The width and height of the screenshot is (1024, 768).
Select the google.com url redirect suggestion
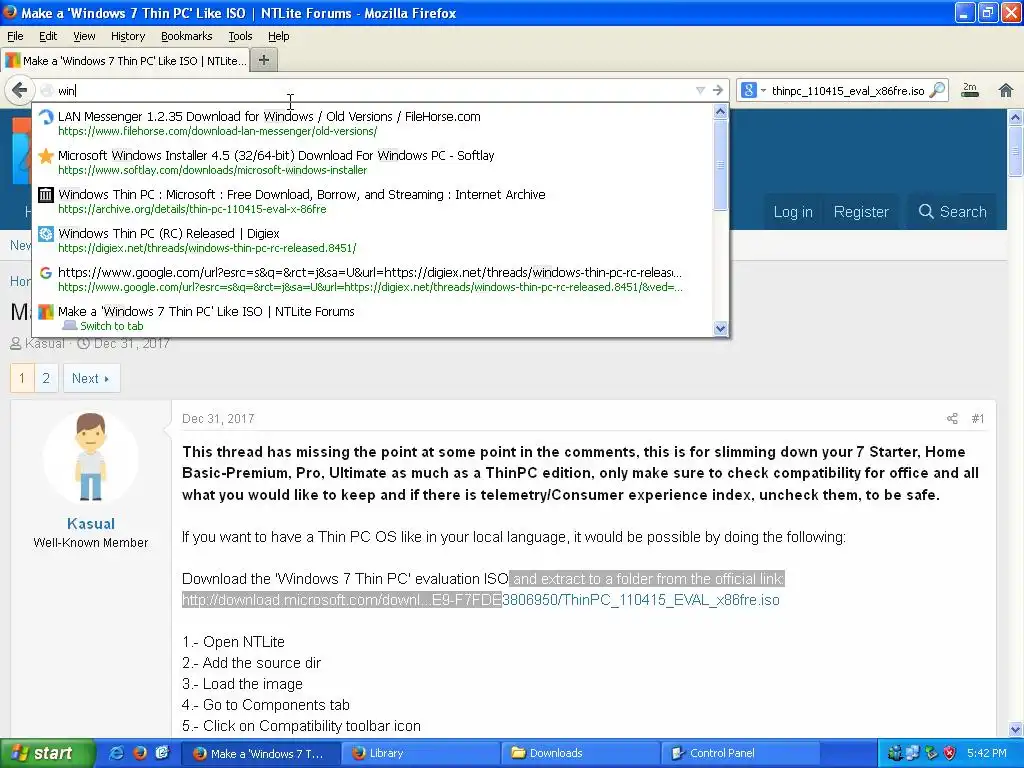pos(372,280)
